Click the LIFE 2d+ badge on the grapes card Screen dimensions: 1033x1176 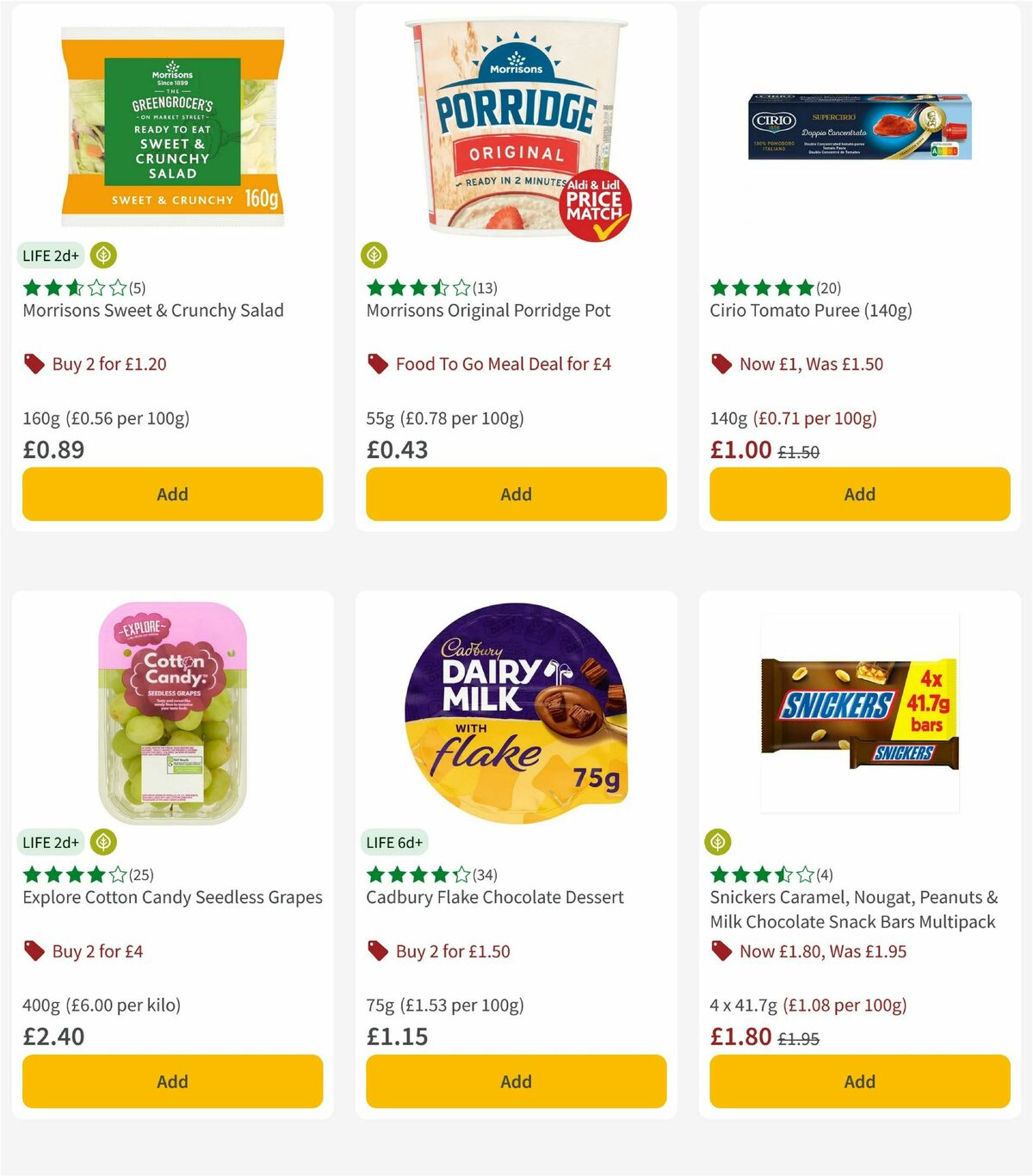[x=51, y=842]
